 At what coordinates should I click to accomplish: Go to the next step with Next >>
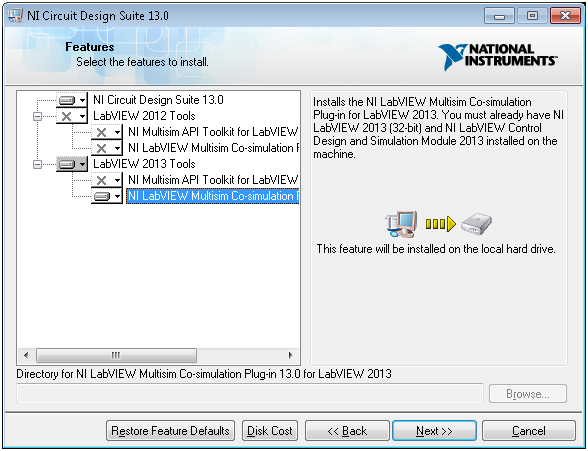click(x=434, y=430)
